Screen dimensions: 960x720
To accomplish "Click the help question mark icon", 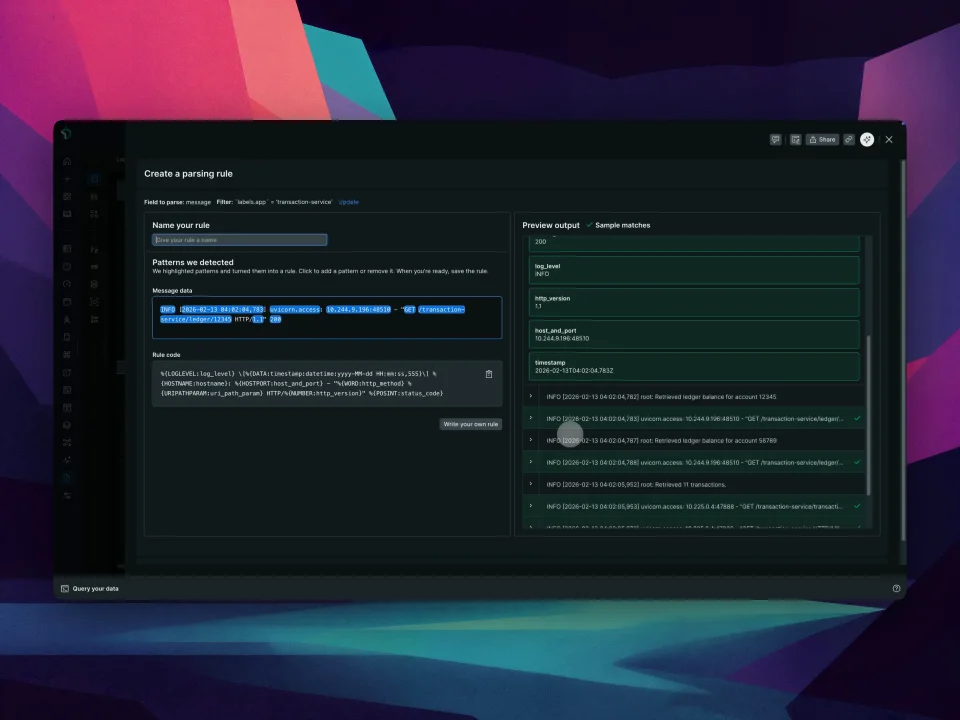I will pyautogui.click(x=896, y=588).
